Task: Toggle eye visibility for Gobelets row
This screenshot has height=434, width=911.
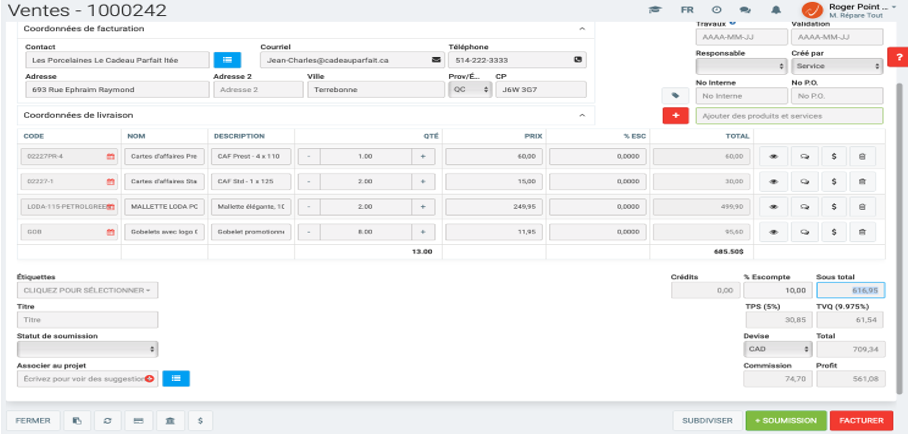Action: (x=773, y=231)
